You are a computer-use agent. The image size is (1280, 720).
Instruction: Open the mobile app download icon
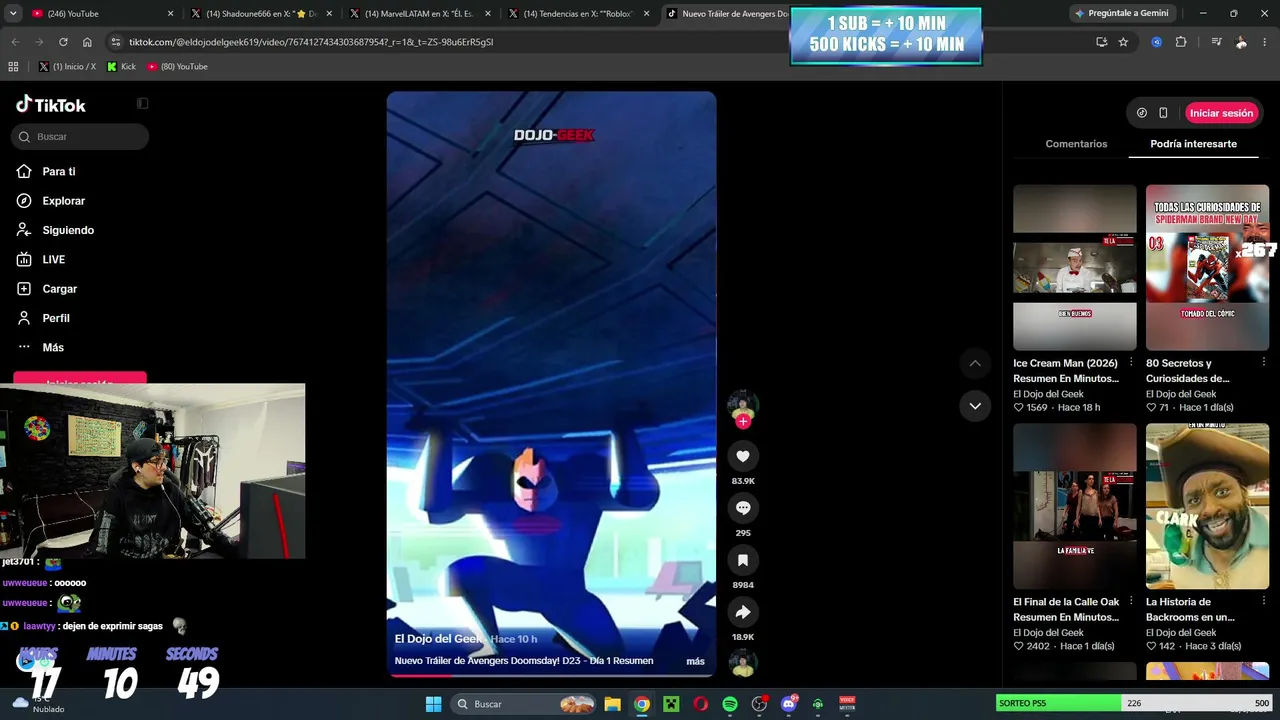tap(1163, 113)
